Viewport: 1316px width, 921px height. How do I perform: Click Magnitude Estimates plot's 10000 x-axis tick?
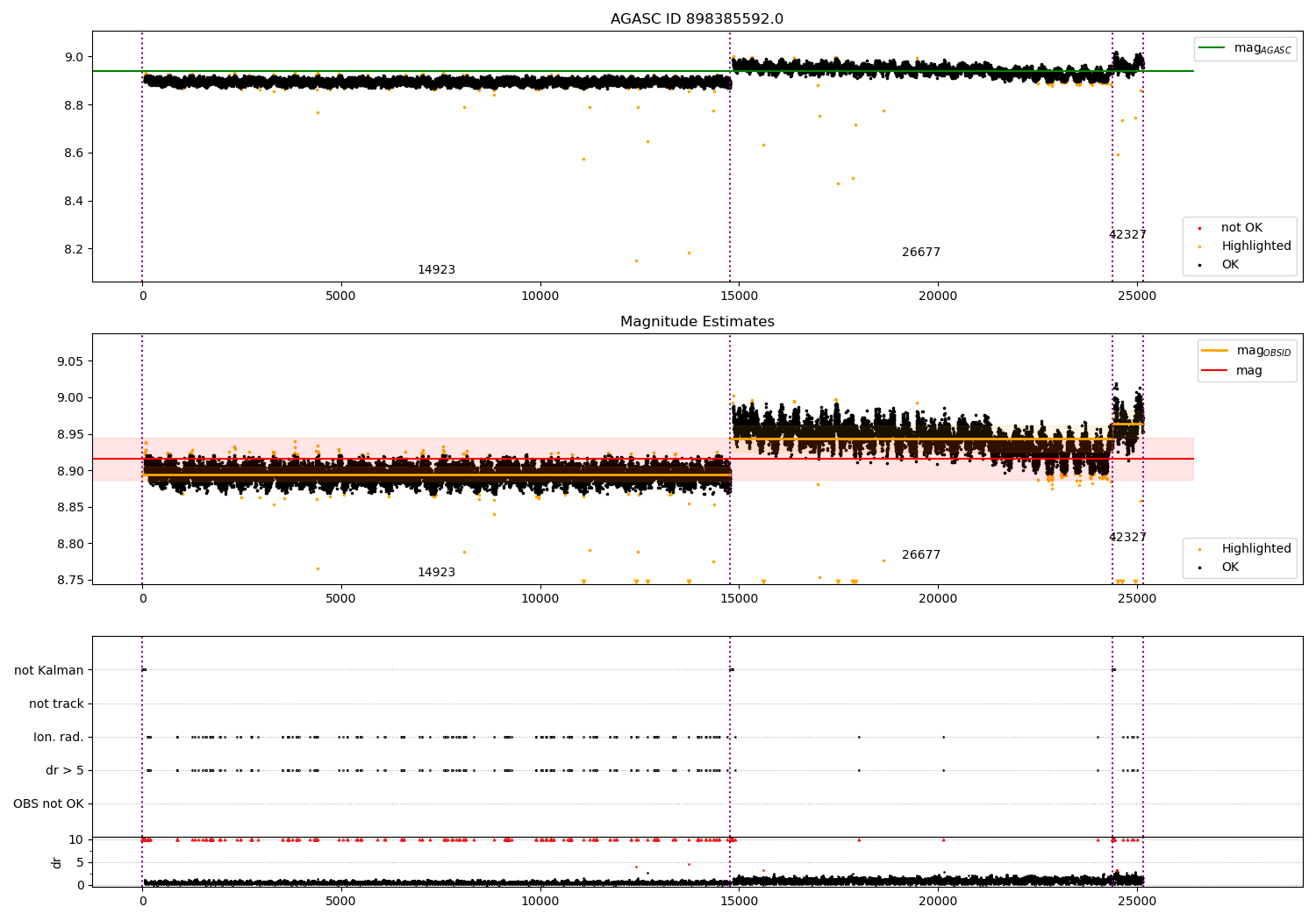tap(540, 599)
